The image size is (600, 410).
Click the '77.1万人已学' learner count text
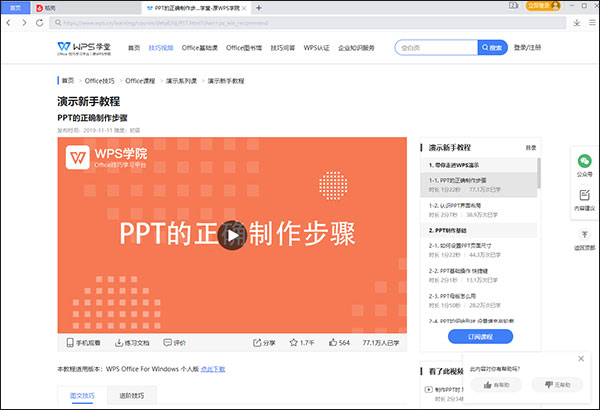(381, 343)
